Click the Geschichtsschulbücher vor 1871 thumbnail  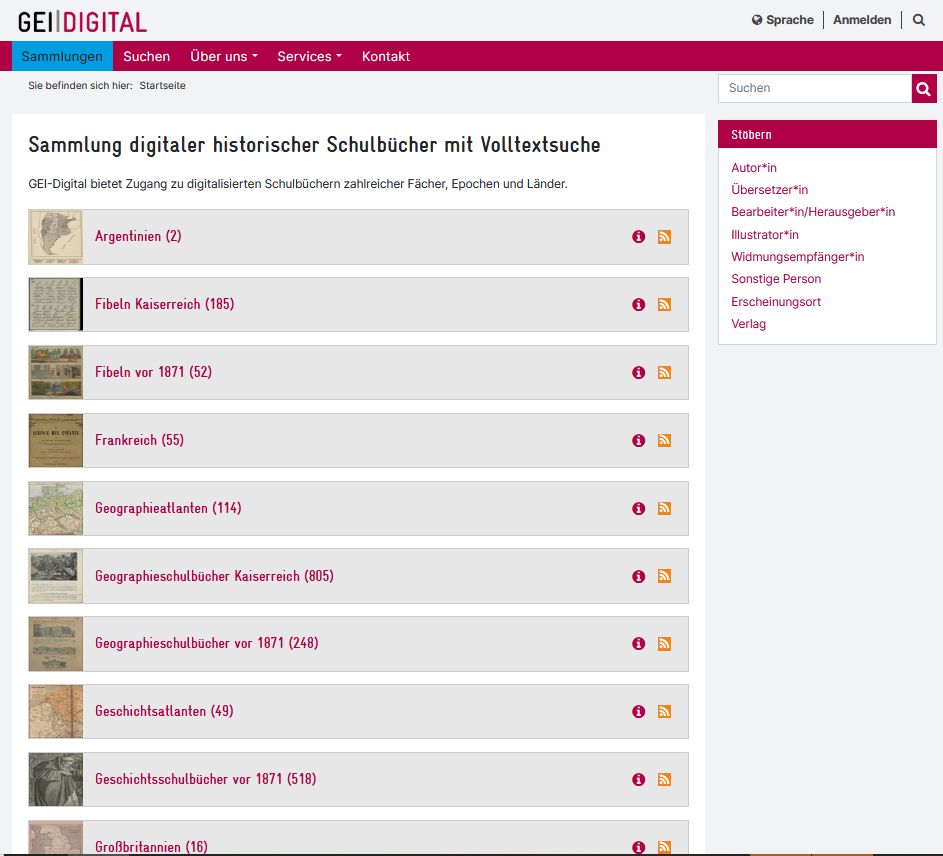point(55,780)
